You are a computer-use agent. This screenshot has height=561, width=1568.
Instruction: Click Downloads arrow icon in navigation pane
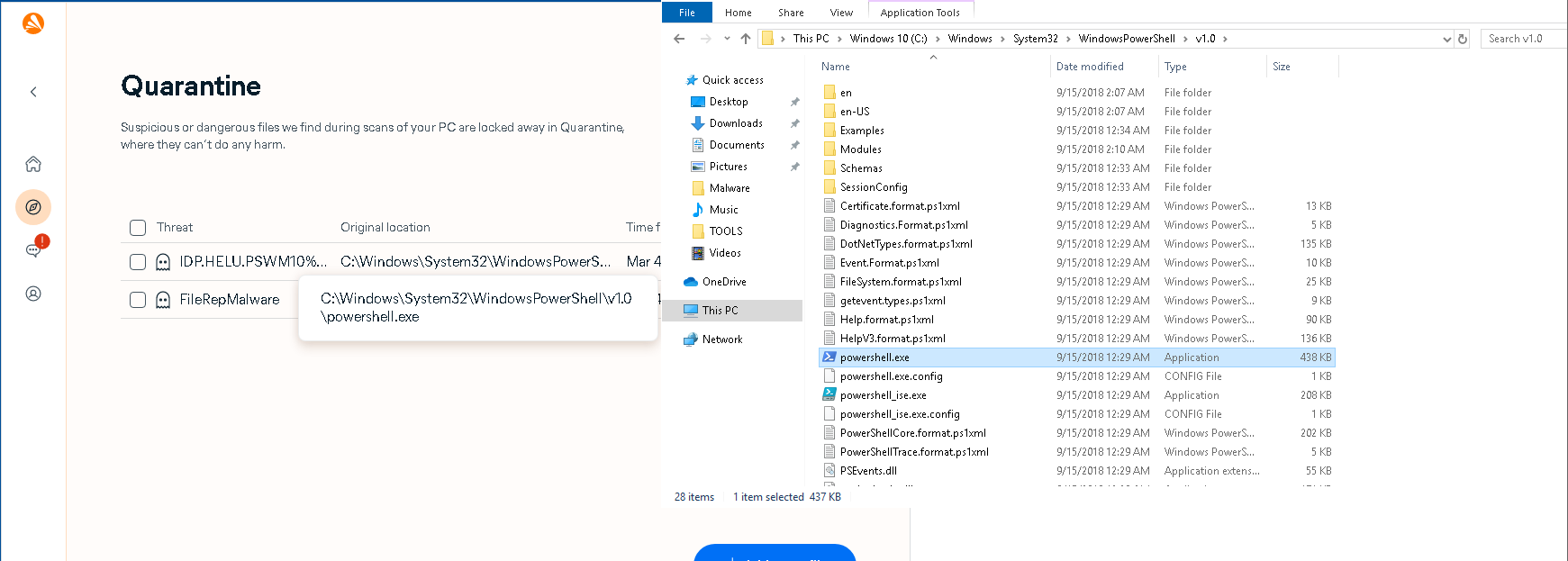[697, 123]
